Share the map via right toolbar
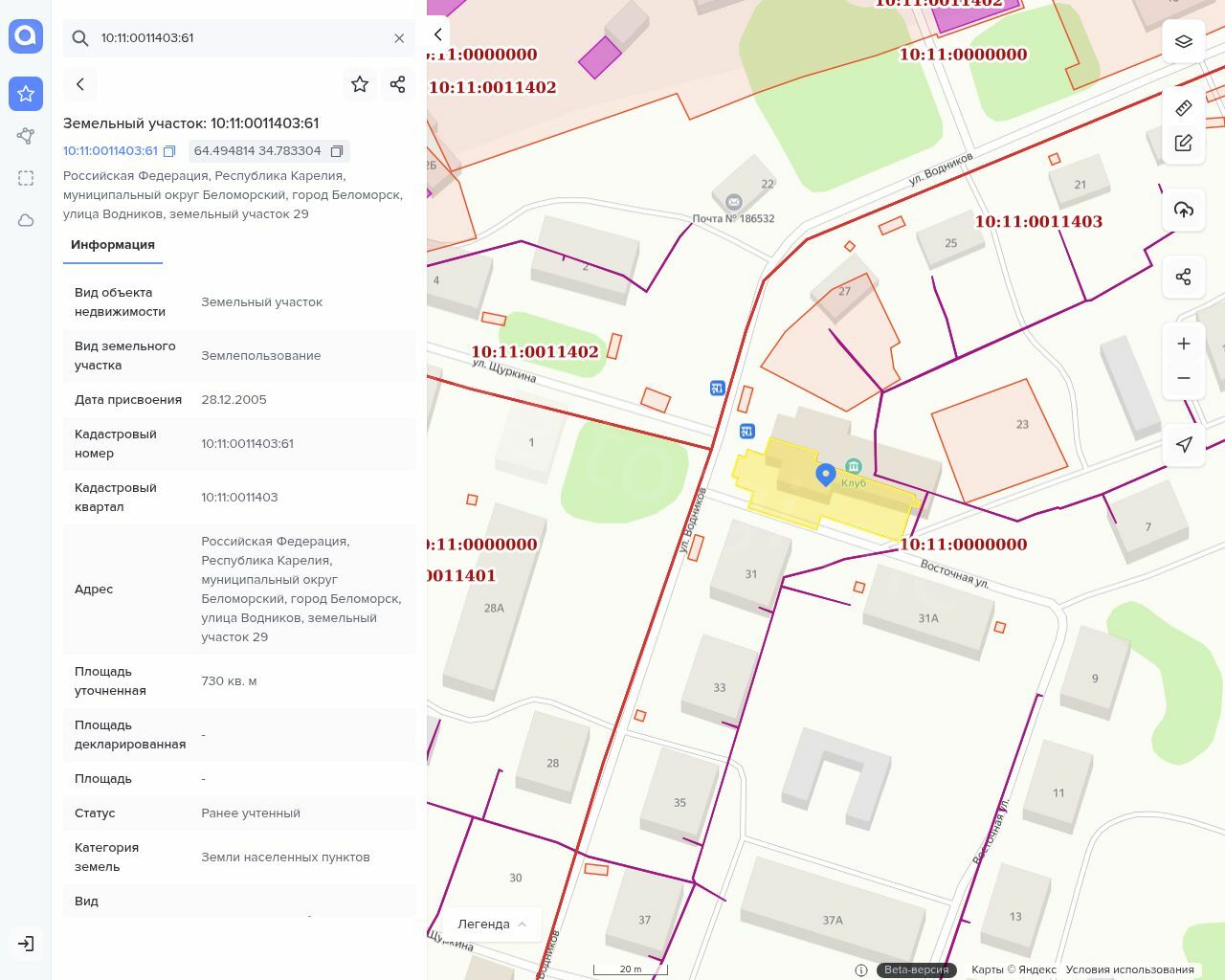This screenshot has width=1225, height=980. [x=1183, y=277]
